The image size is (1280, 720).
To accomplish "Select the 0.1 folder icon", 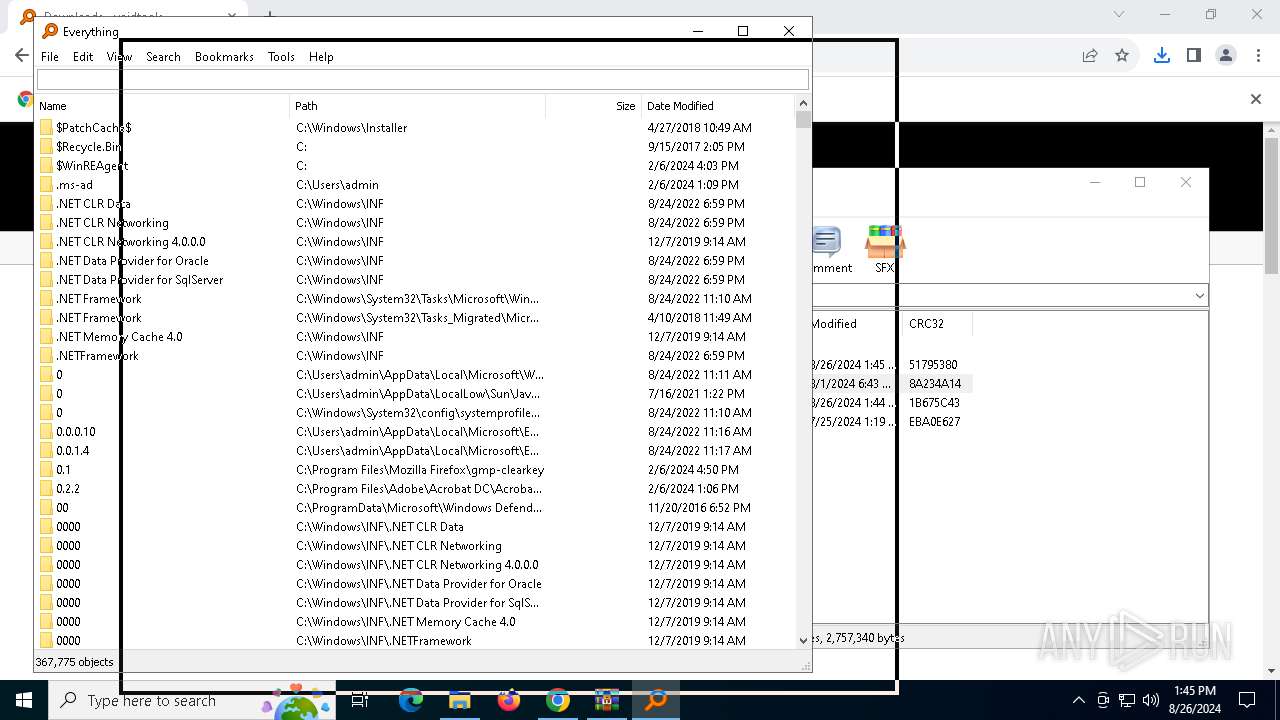I will point(46,470).
